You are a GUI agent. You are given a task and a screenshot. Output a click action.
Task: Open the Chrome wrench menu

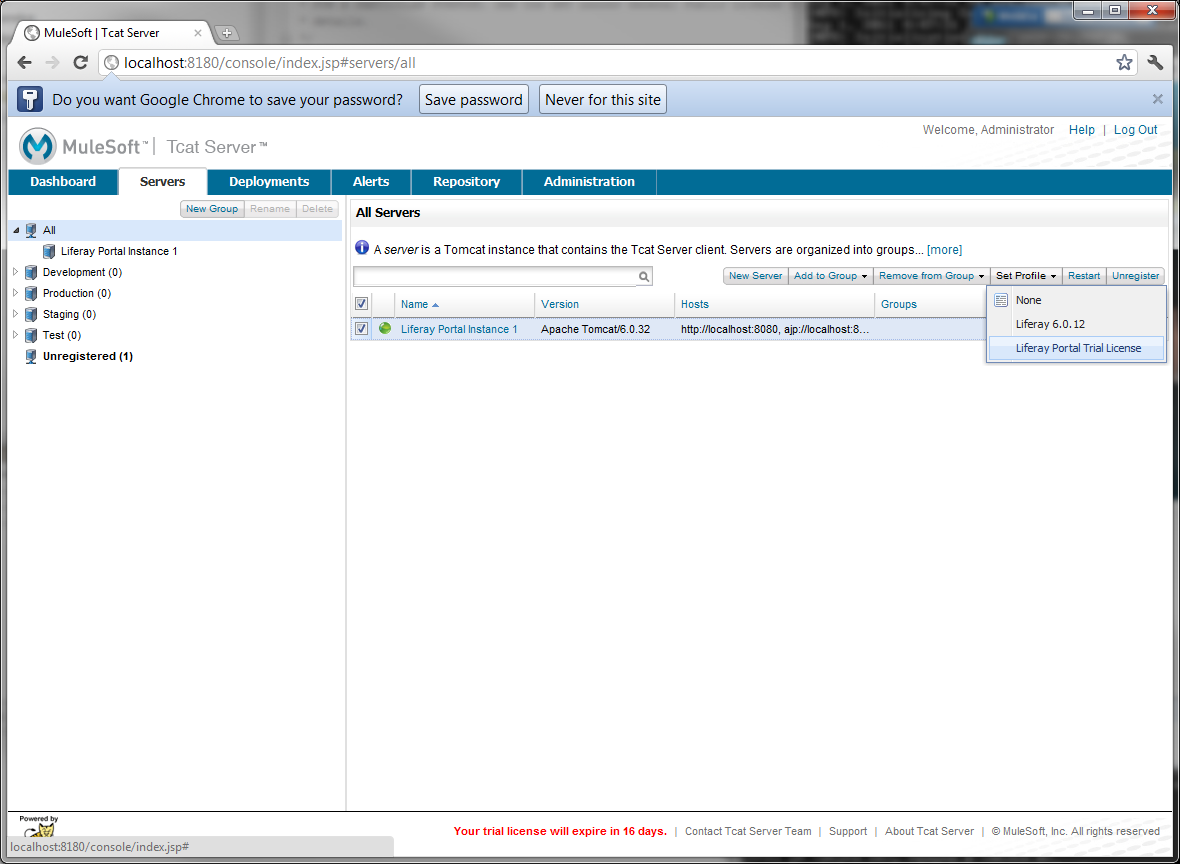click(1155, 62)
